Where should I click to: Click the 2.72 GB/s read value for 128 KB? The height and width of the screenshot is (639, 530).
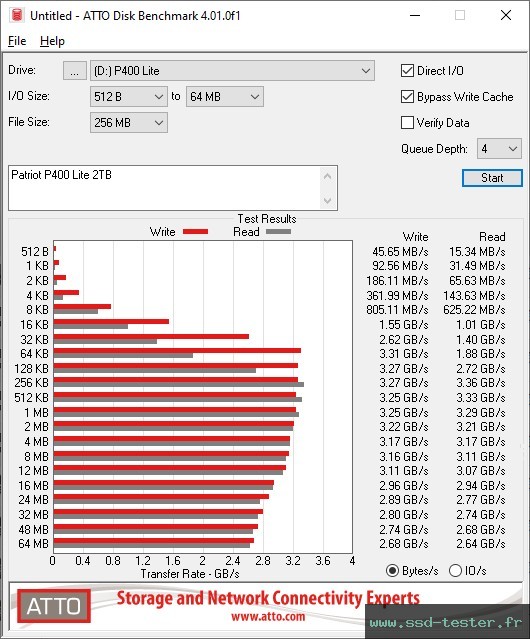pyautogui.click(x=481, y=369)
